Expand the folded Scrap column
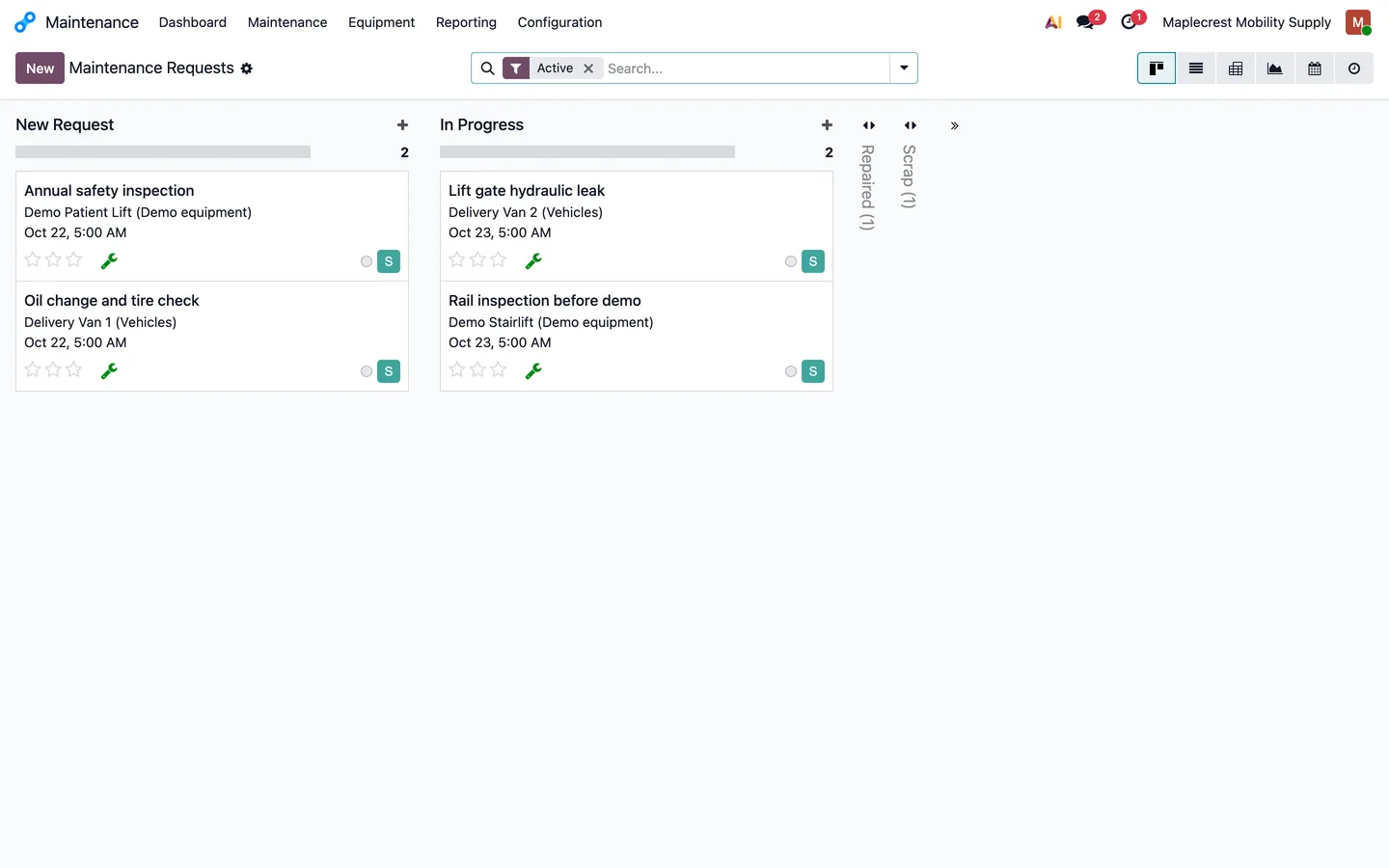1389x868 pixels. pos(910,125)
